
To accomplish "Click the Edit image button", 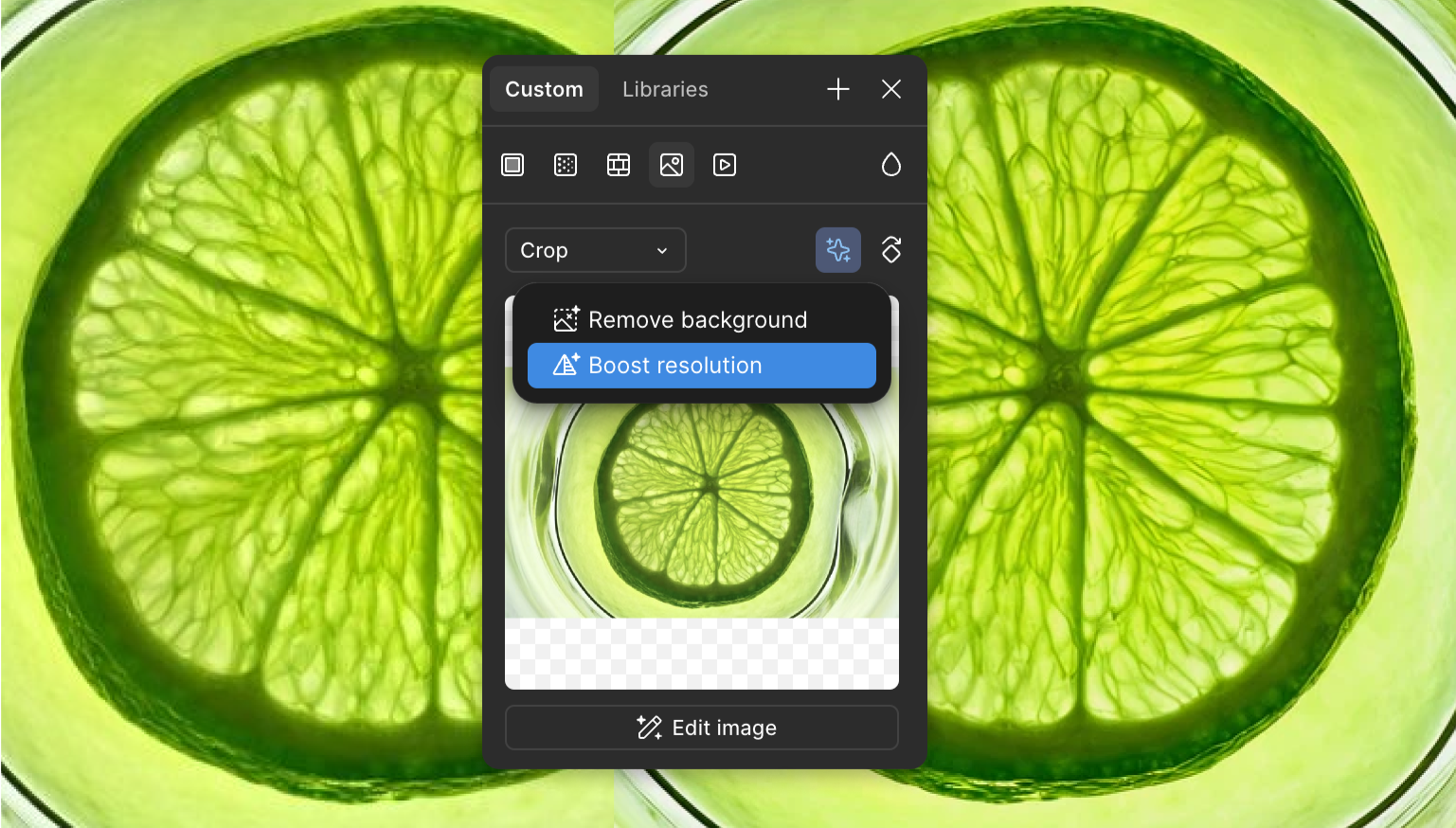I will 701,728.
